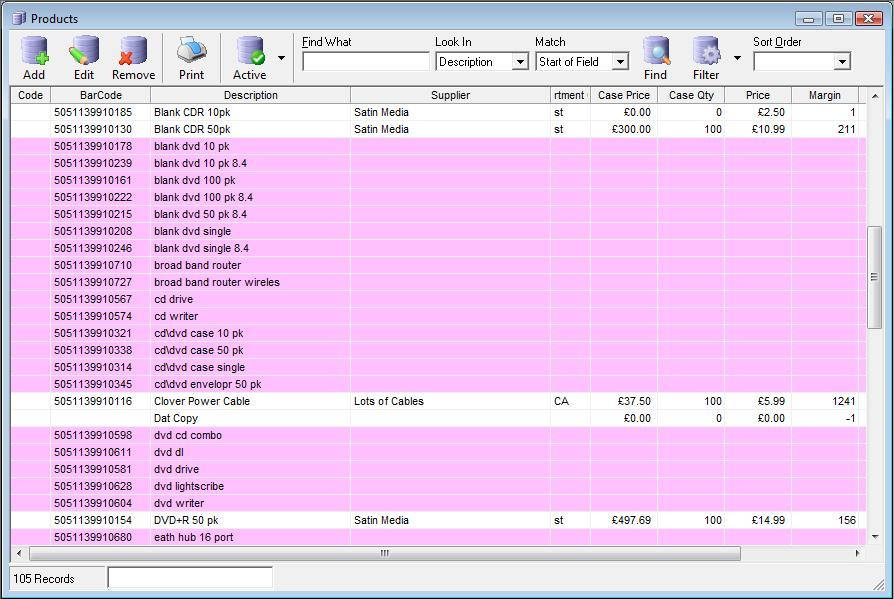The image size is (894, 599).
Task: Open the Active dropdown arrow
Action: 281,58
